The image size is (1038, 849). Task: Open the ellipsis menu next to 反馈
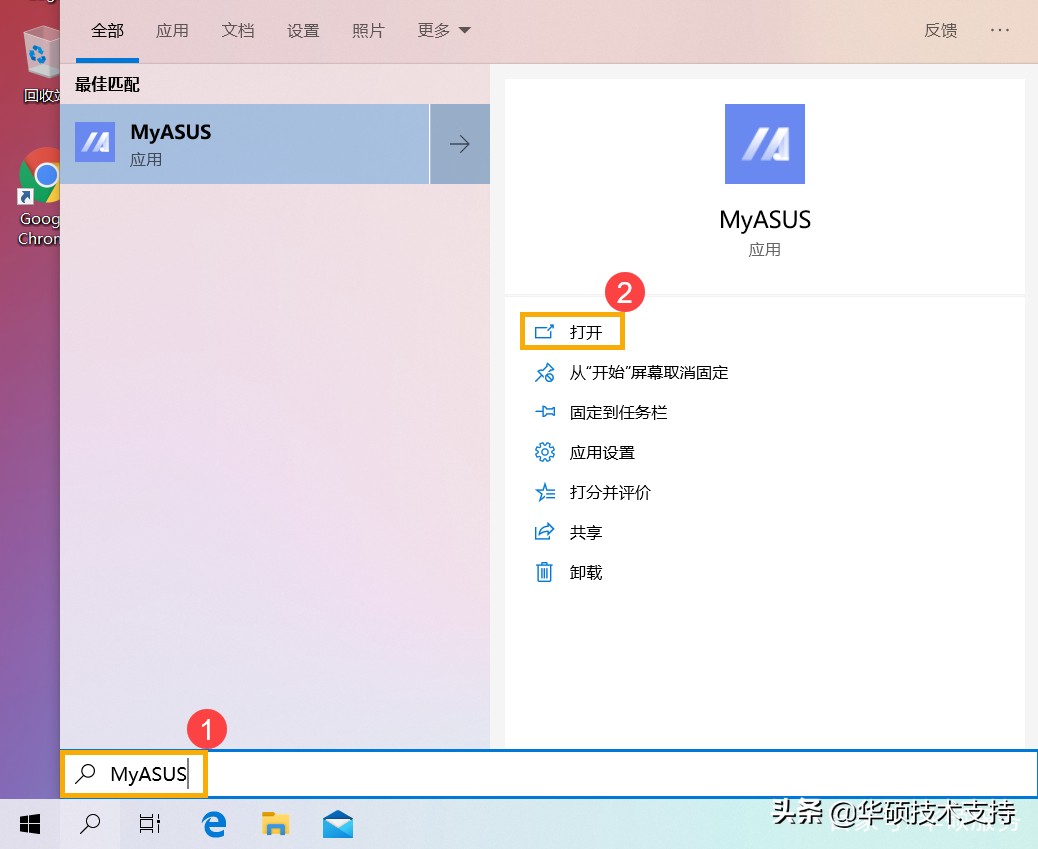click(x=1000, y=30)
